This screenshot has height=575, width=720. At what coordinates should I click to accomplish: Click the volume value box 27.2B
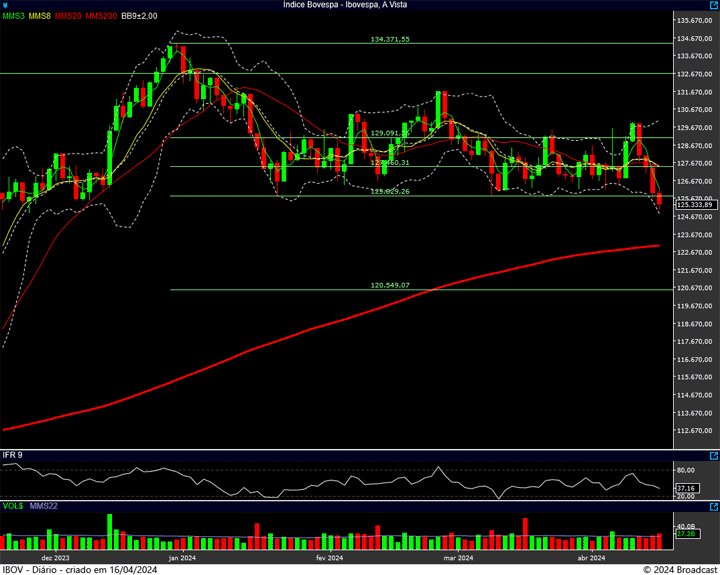[685, 534]
